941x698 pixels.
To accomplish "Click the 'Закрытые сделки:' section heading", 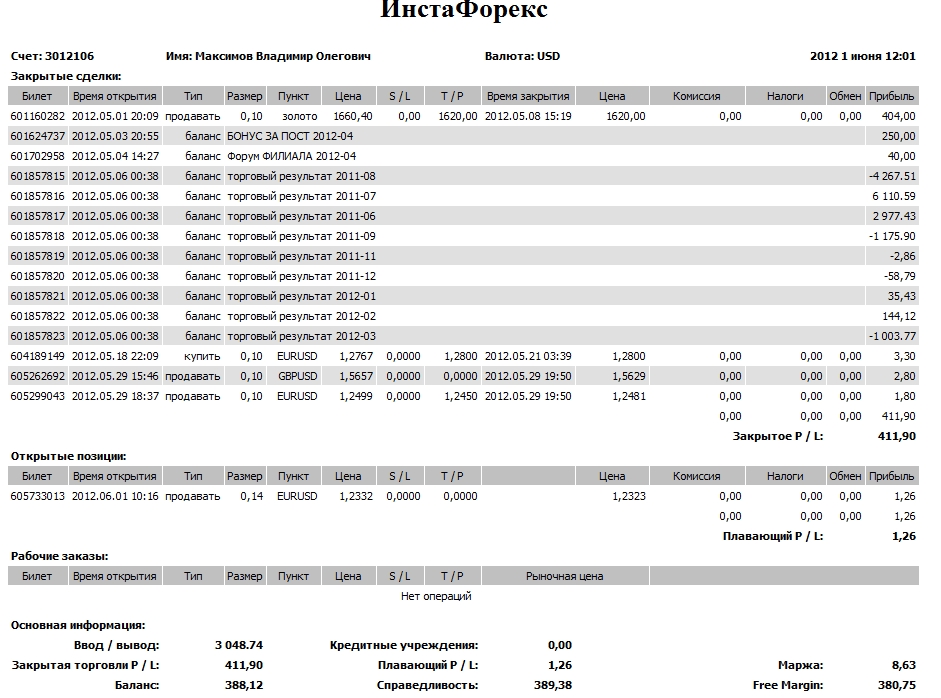I will point(66,76).
